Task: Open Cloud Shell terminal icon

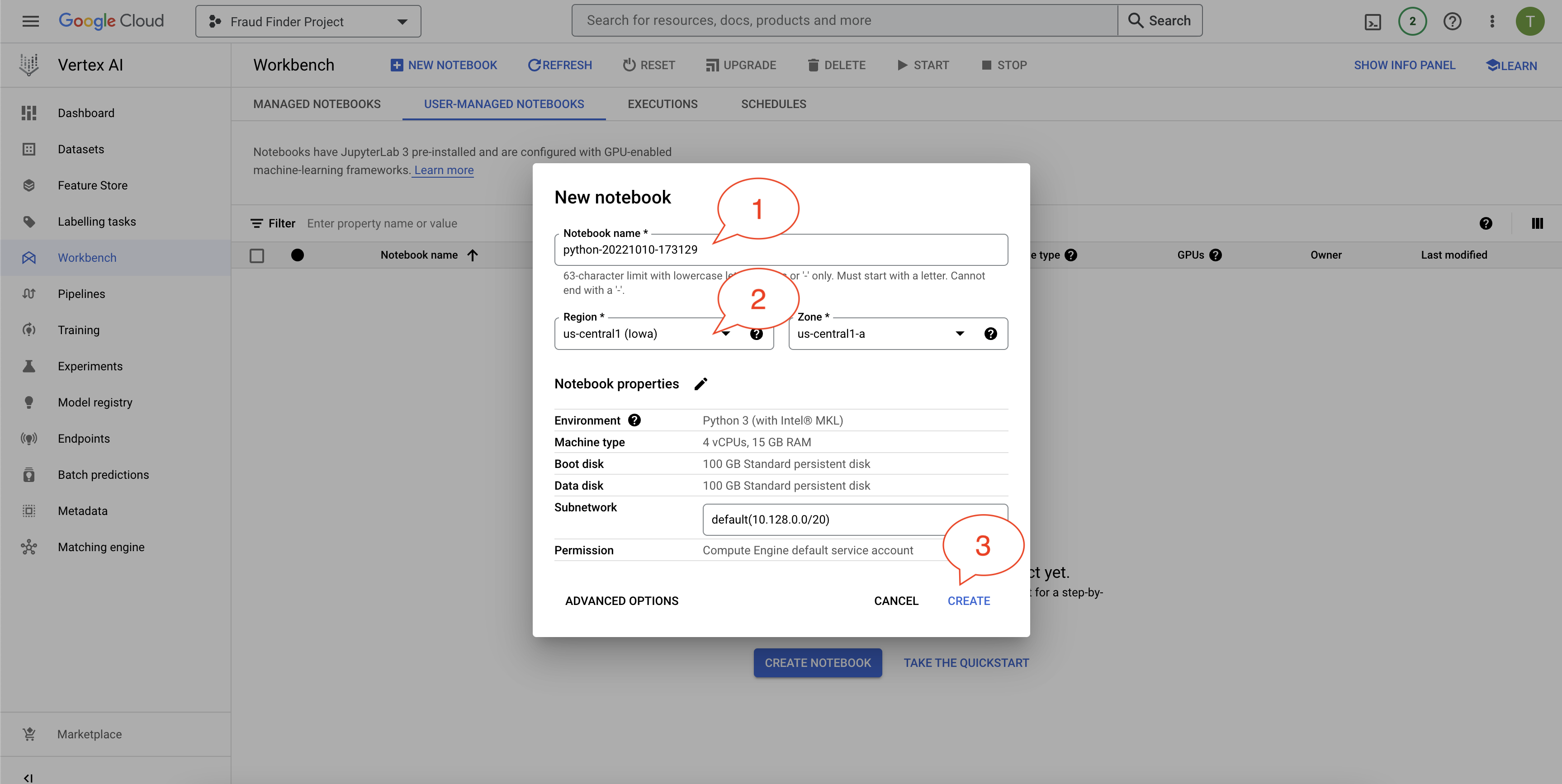Action: 1372,22
